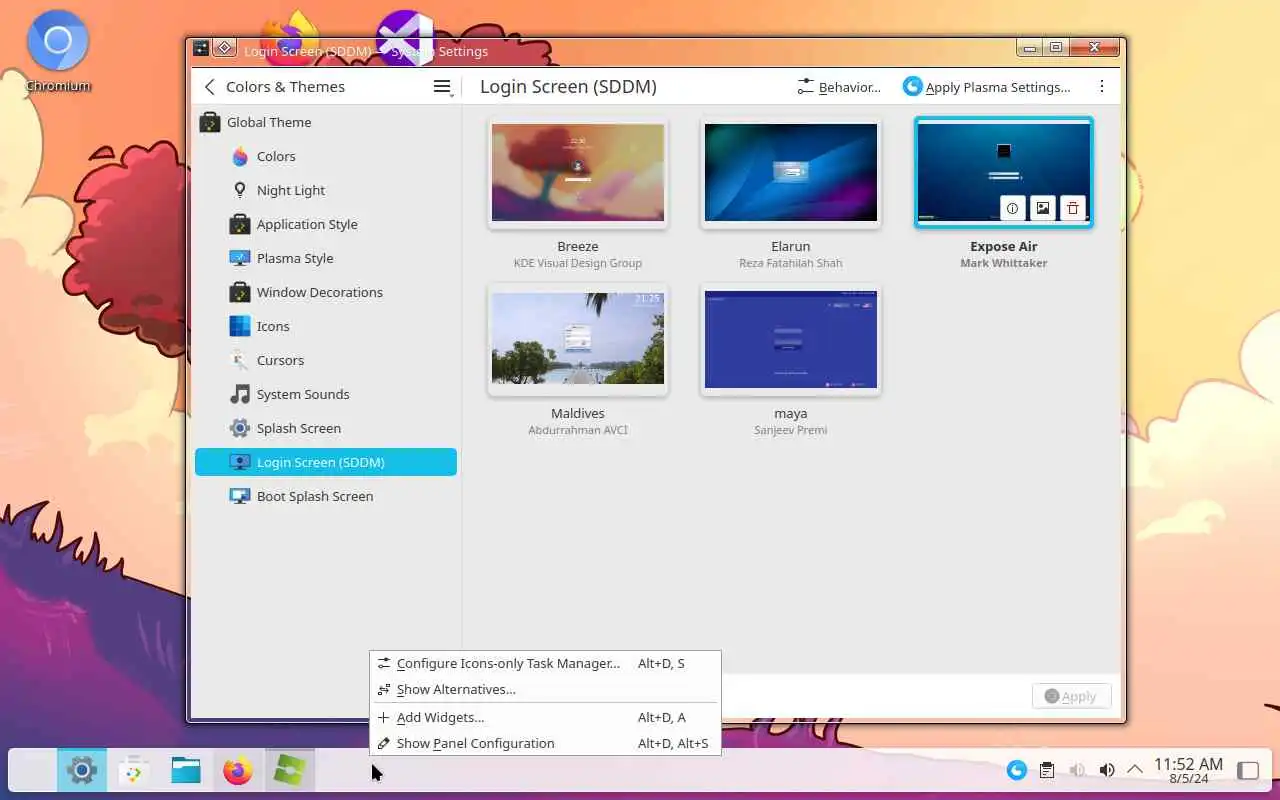
Task: Select Colors in the sidebar
Action: [x=326, y=156]
